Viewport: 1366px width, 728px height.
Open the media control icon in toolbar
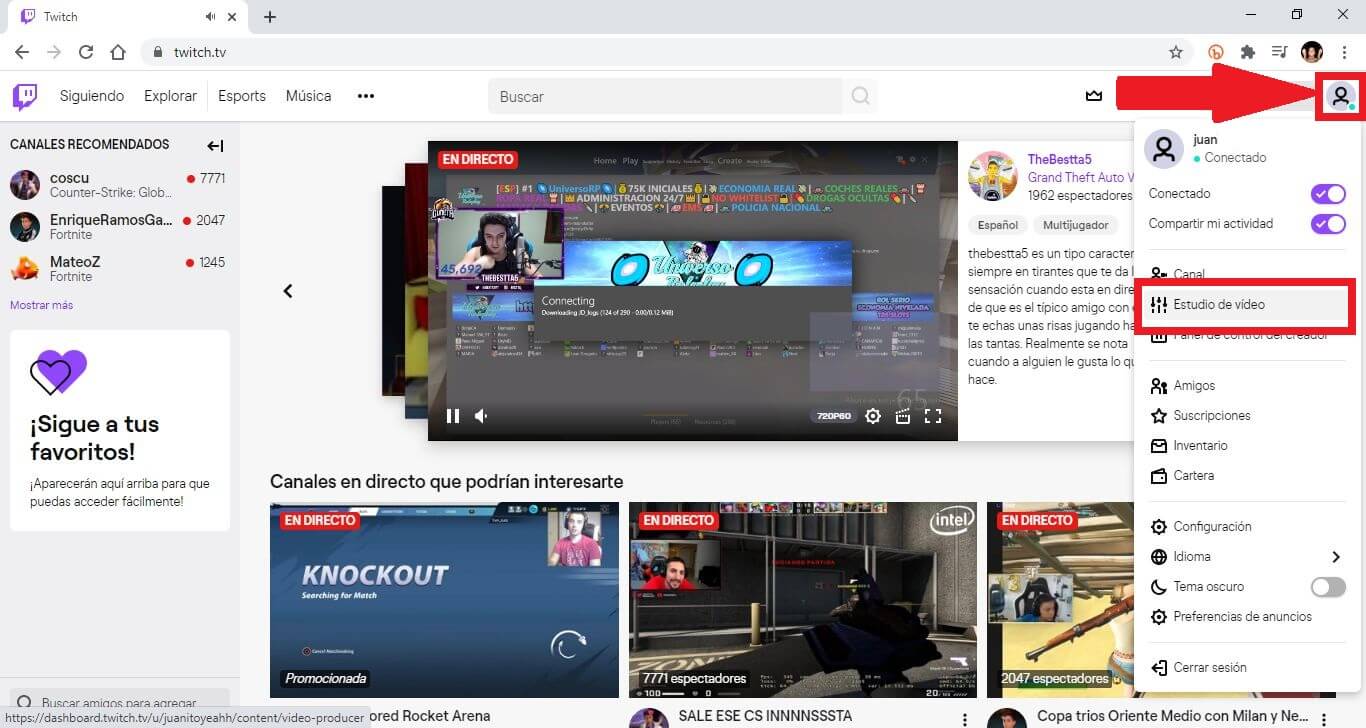[1279, 52]
